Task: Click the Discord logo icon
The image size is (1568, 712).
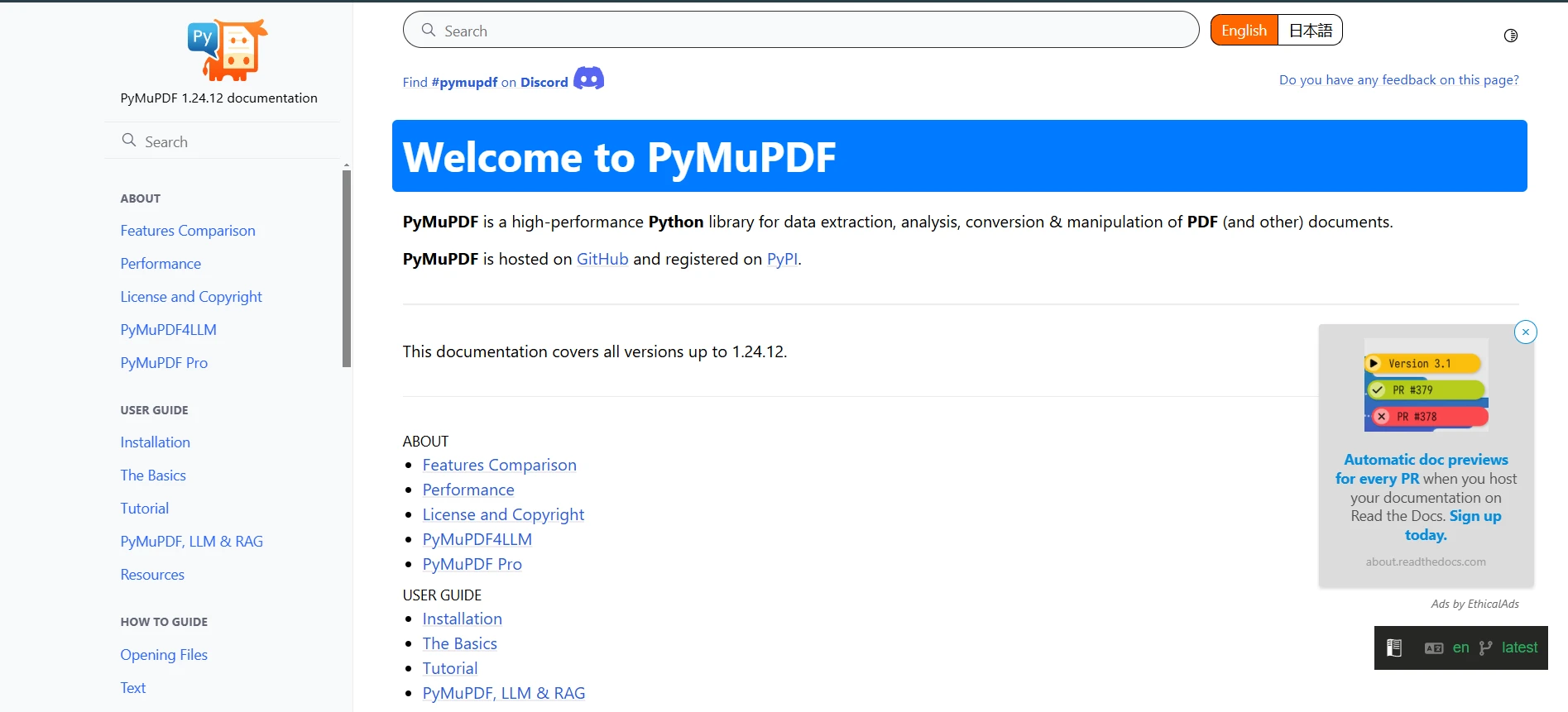Action: (x=589, y=79)
